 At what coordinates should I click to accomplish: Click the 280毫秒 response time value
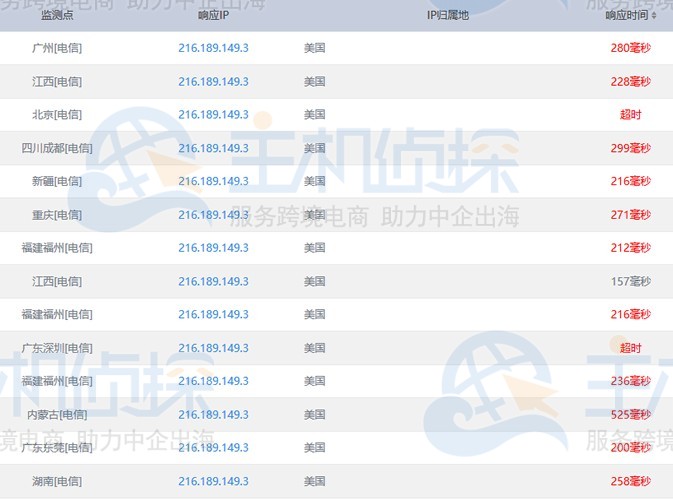(631, 48)
